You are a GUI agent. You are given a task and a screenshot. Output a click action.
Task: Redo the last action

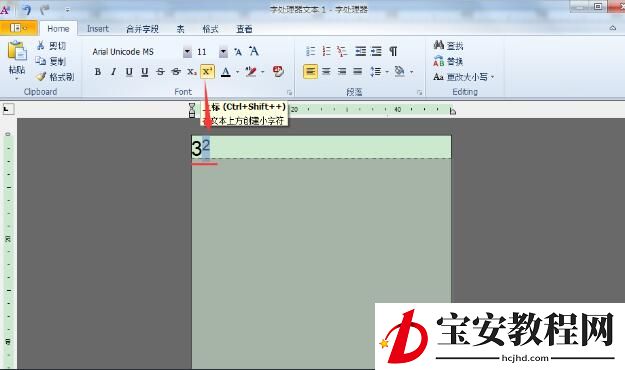click(x=45, y=9)
